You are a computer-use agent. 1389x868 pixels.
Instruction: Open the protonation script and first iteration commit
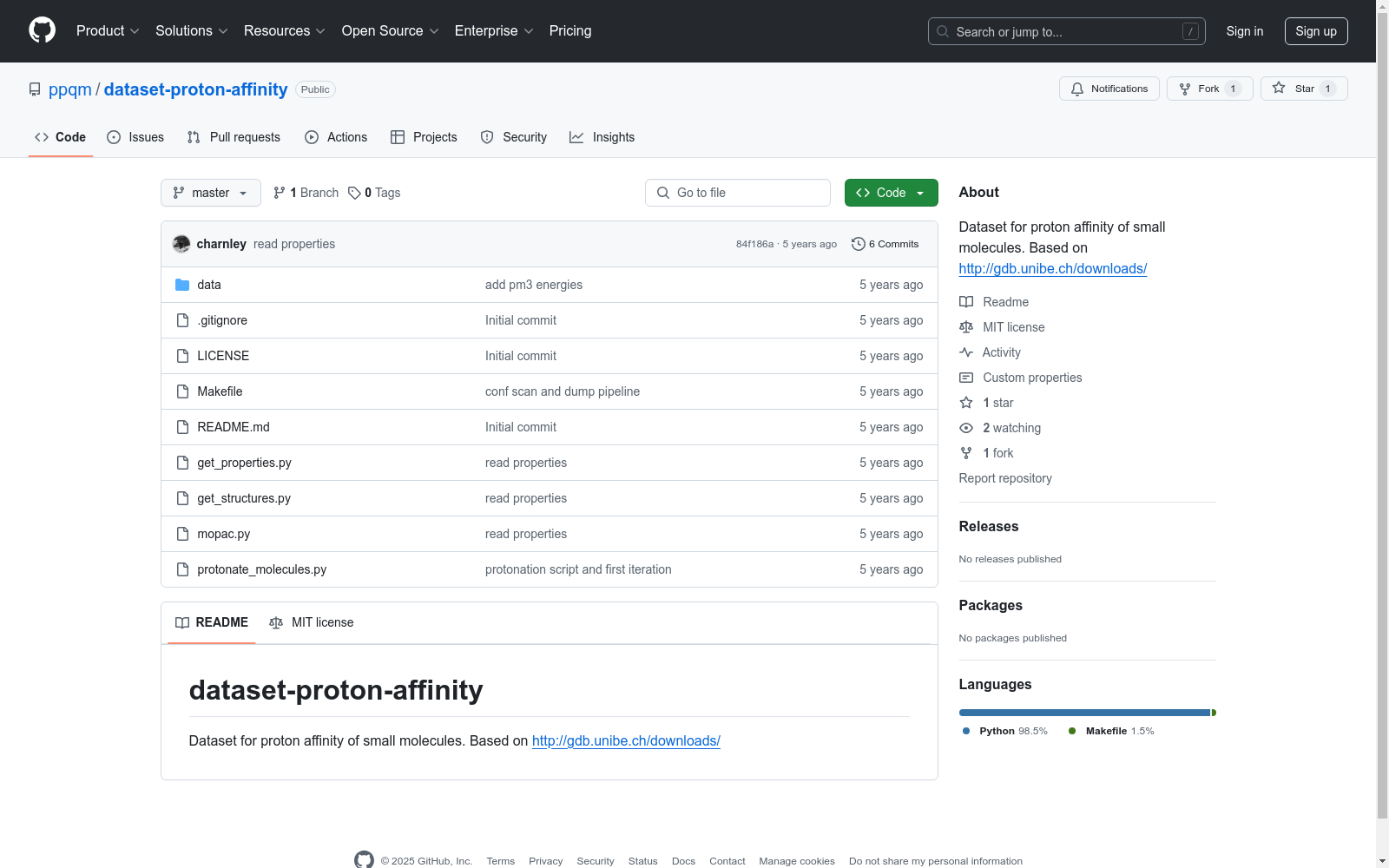point(578,569)
